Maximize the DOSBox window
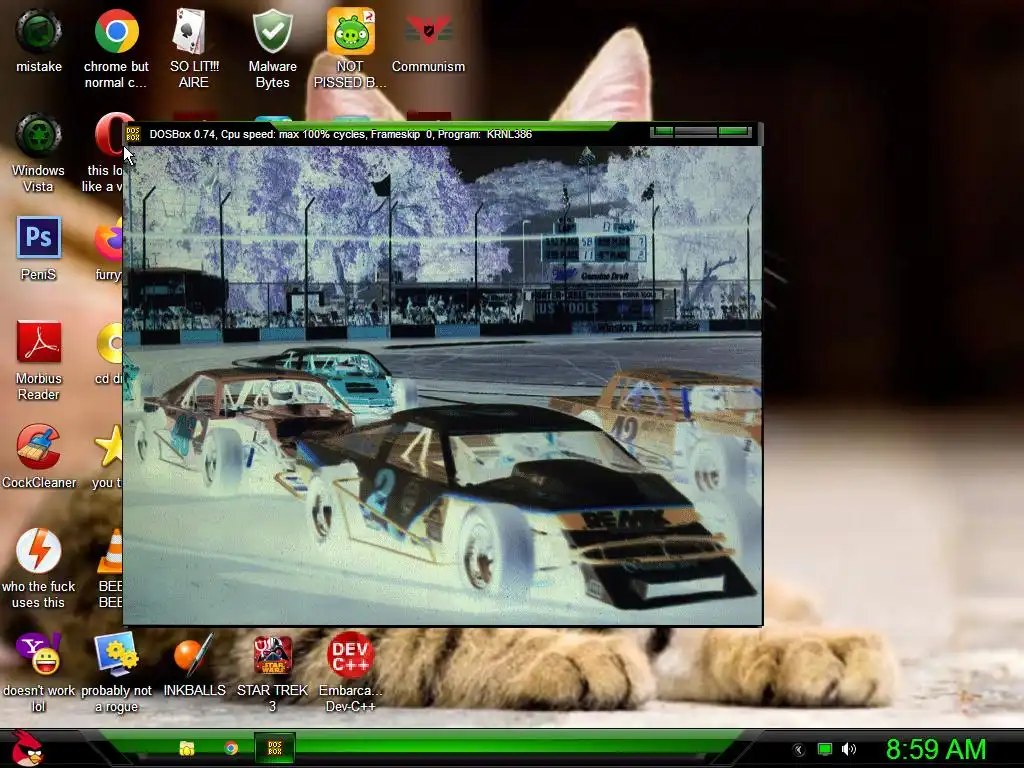 tap(696, 132)
